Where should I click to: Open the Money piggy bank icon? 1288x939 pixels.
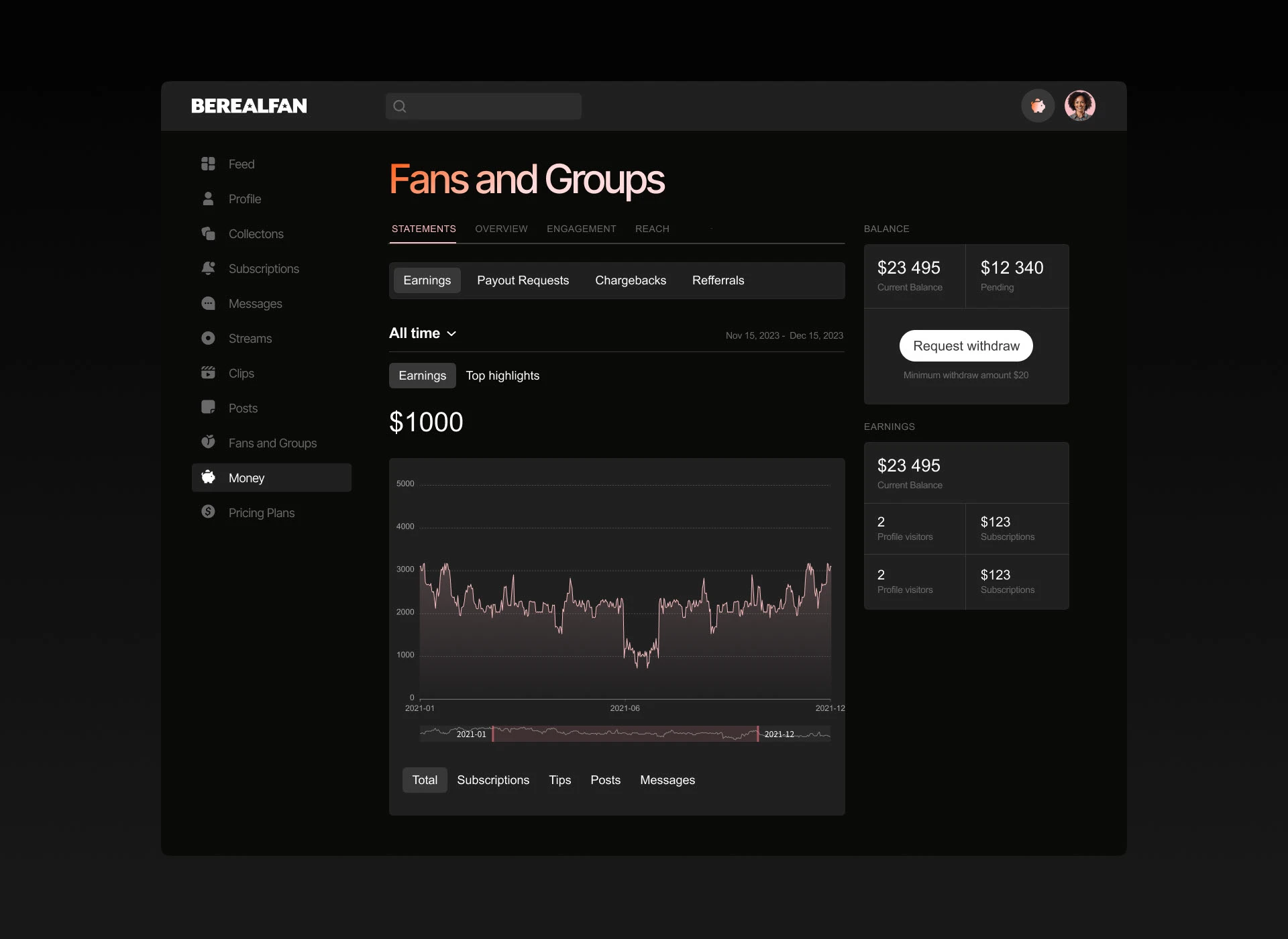(209, 478)
